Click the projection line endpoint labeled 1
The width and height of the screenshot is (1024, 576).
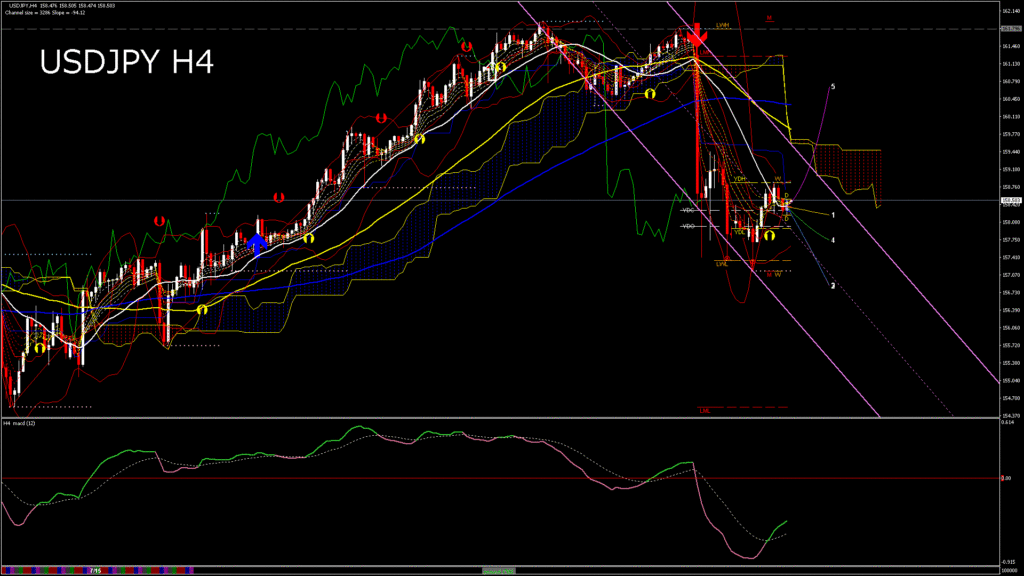[833, 215]
